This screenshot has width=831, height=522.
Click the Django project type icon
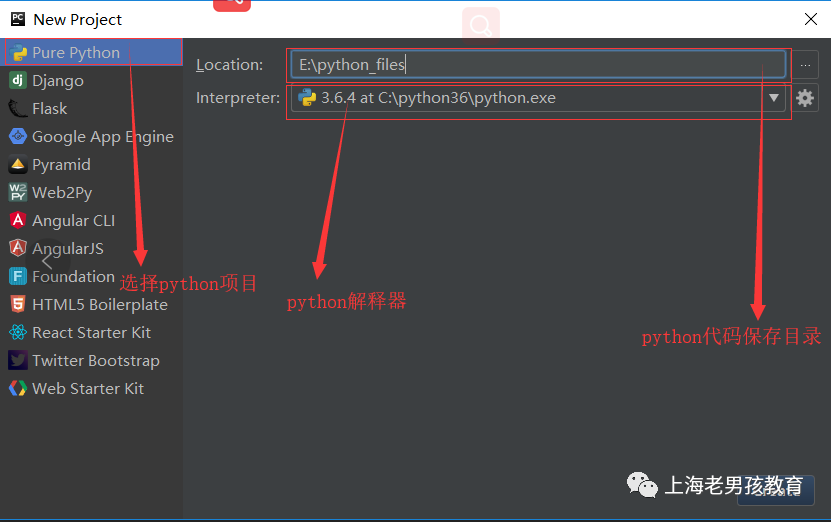click(18, 81)
